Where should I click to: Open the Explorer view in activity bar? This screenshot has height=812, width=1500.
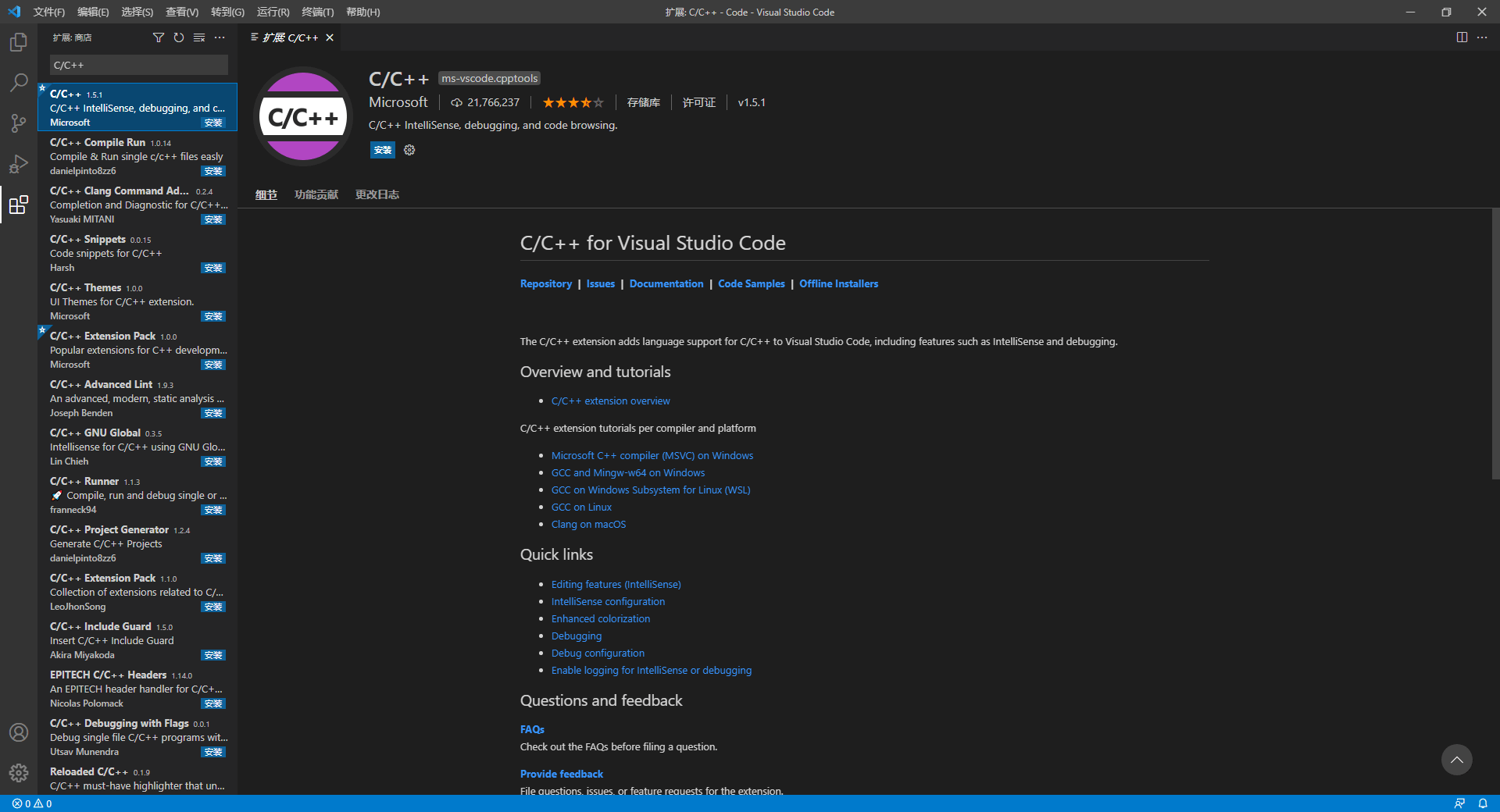[19, 42]
